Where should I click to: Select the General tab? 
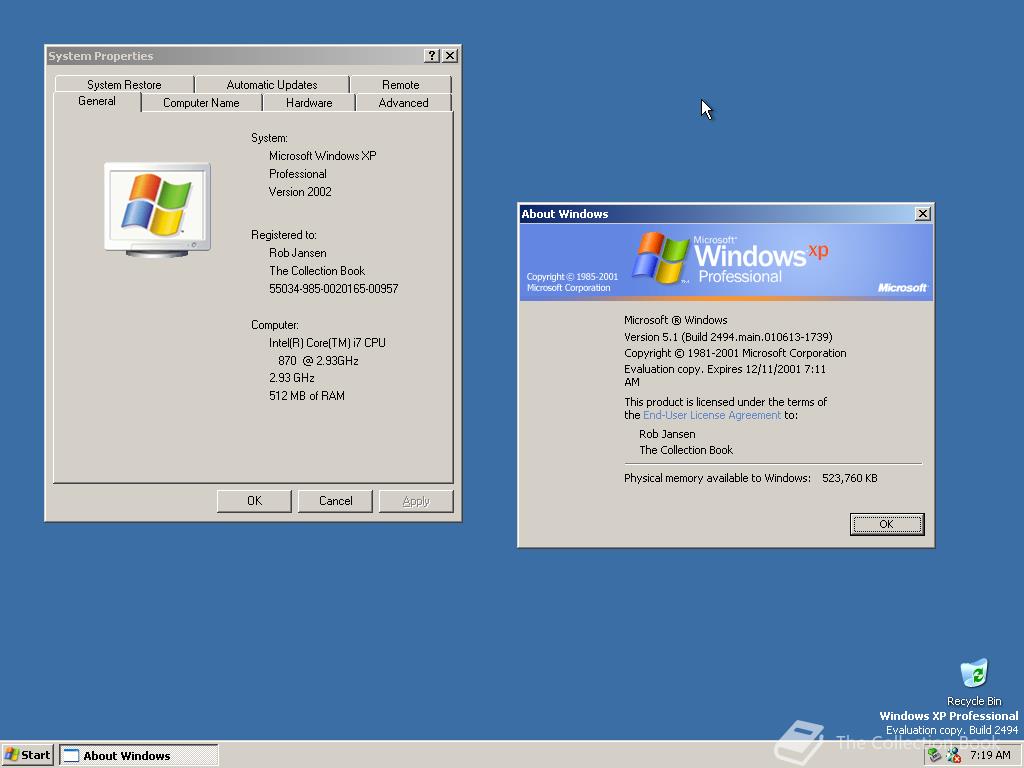coord(97,101)
